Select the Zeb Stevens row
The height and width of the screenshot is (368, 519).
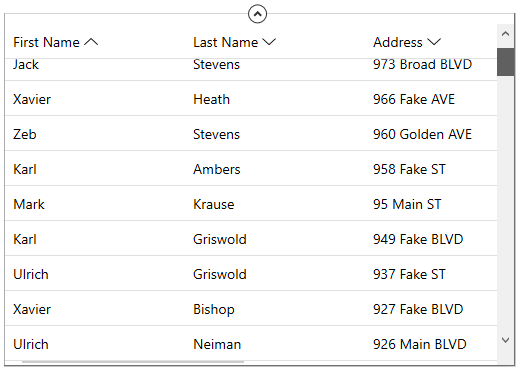click(251, 133)
